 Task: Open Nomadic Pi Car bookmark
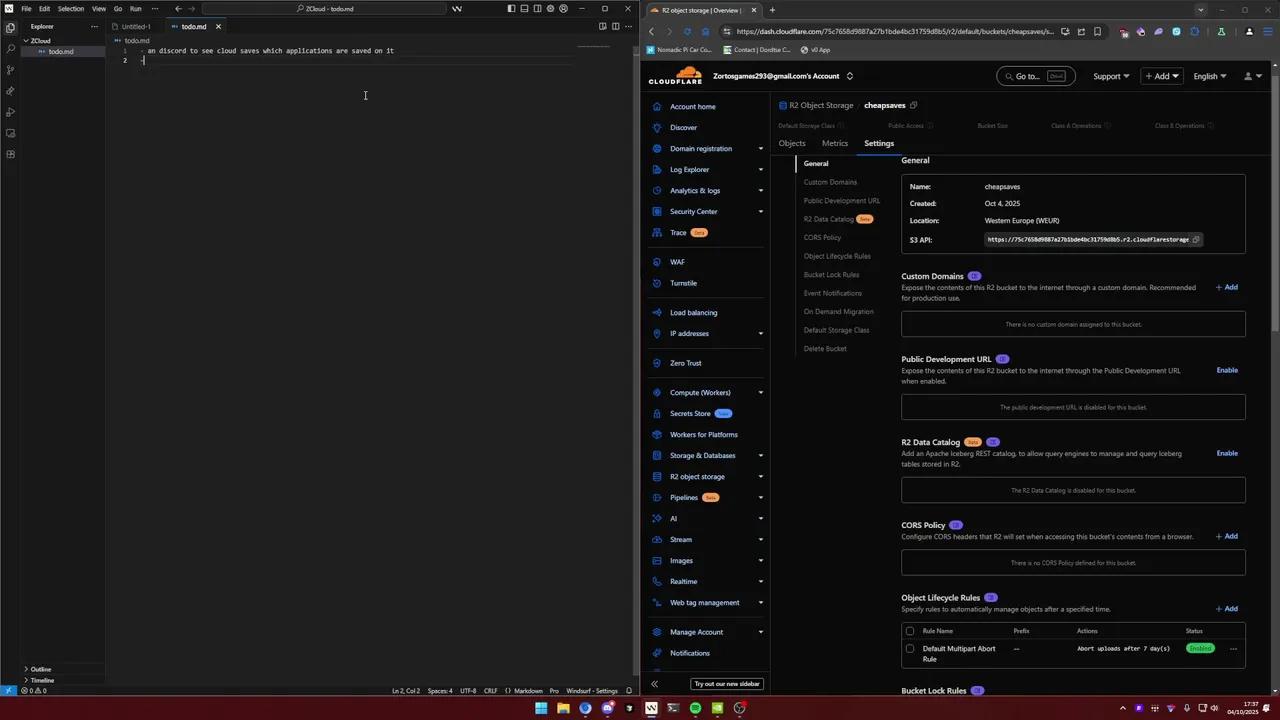pyautogui.click(x=678, y=50)
